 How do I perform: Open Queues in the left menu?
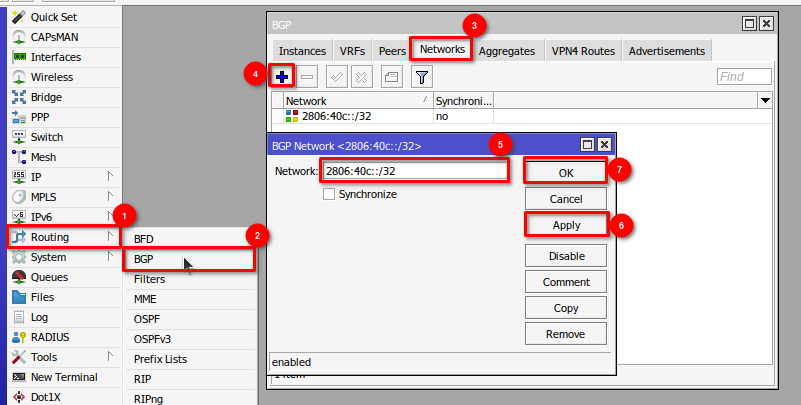[49, 277]
